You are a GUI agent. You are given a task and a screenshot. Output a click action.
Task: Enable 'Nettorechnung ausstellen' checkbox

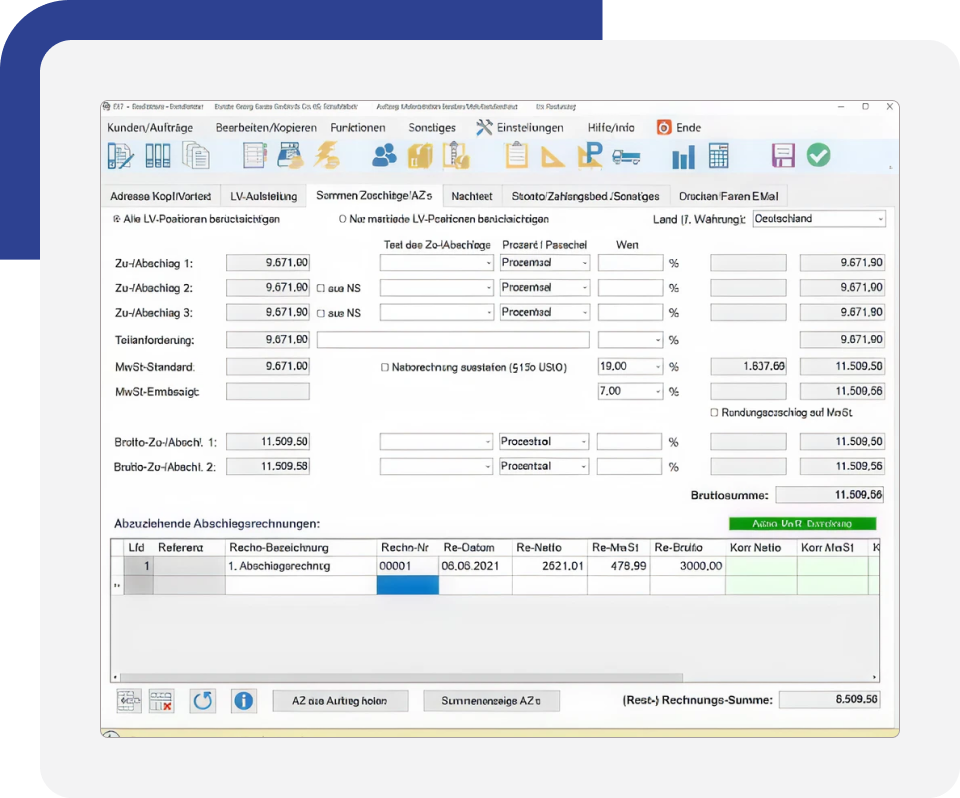(x=385, y=368)
